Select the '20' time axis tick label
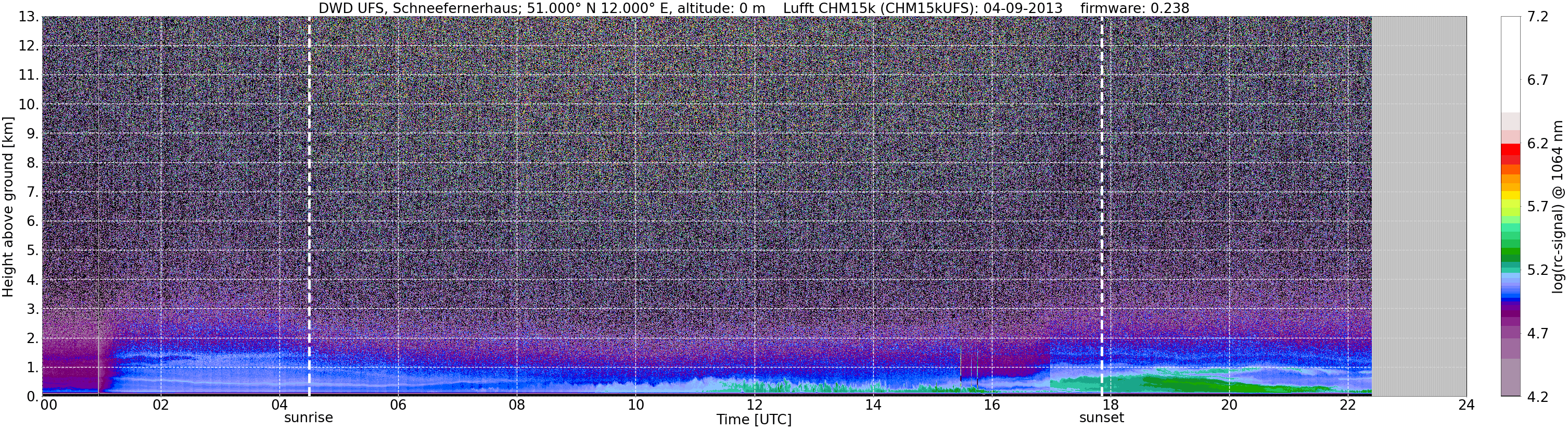This screenshot has height=430, width=1568. [1229, 405]
